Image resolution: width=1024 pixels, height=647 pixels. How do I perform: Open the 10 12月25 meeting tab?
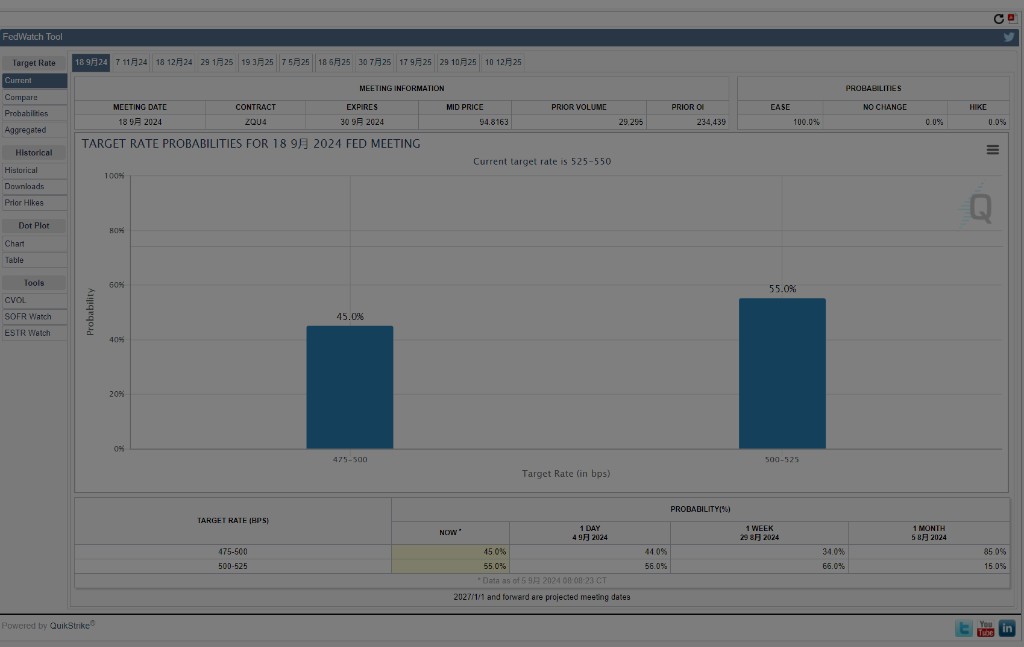click(503, 62)
